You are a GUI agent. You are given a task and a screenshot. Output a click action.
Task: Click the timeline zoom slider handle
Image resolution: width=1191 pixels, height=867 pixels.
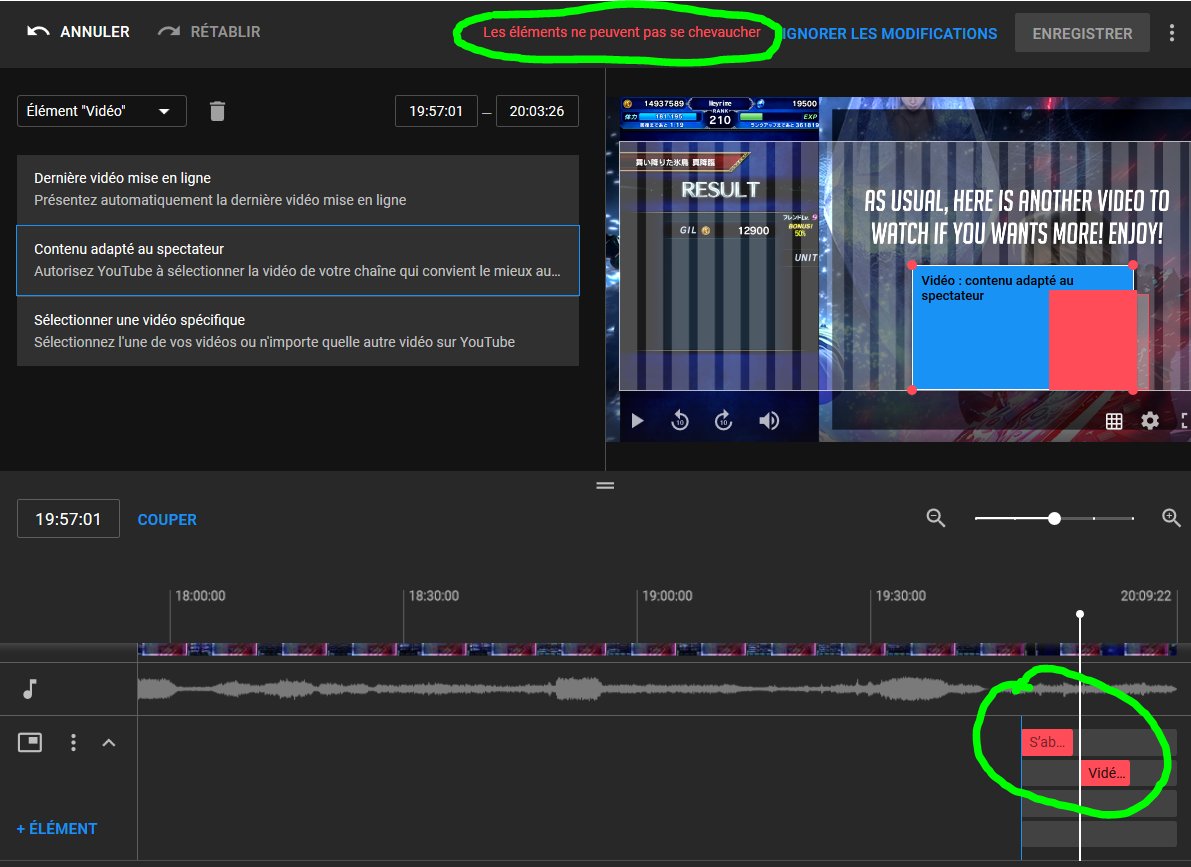click(1054, 518)
